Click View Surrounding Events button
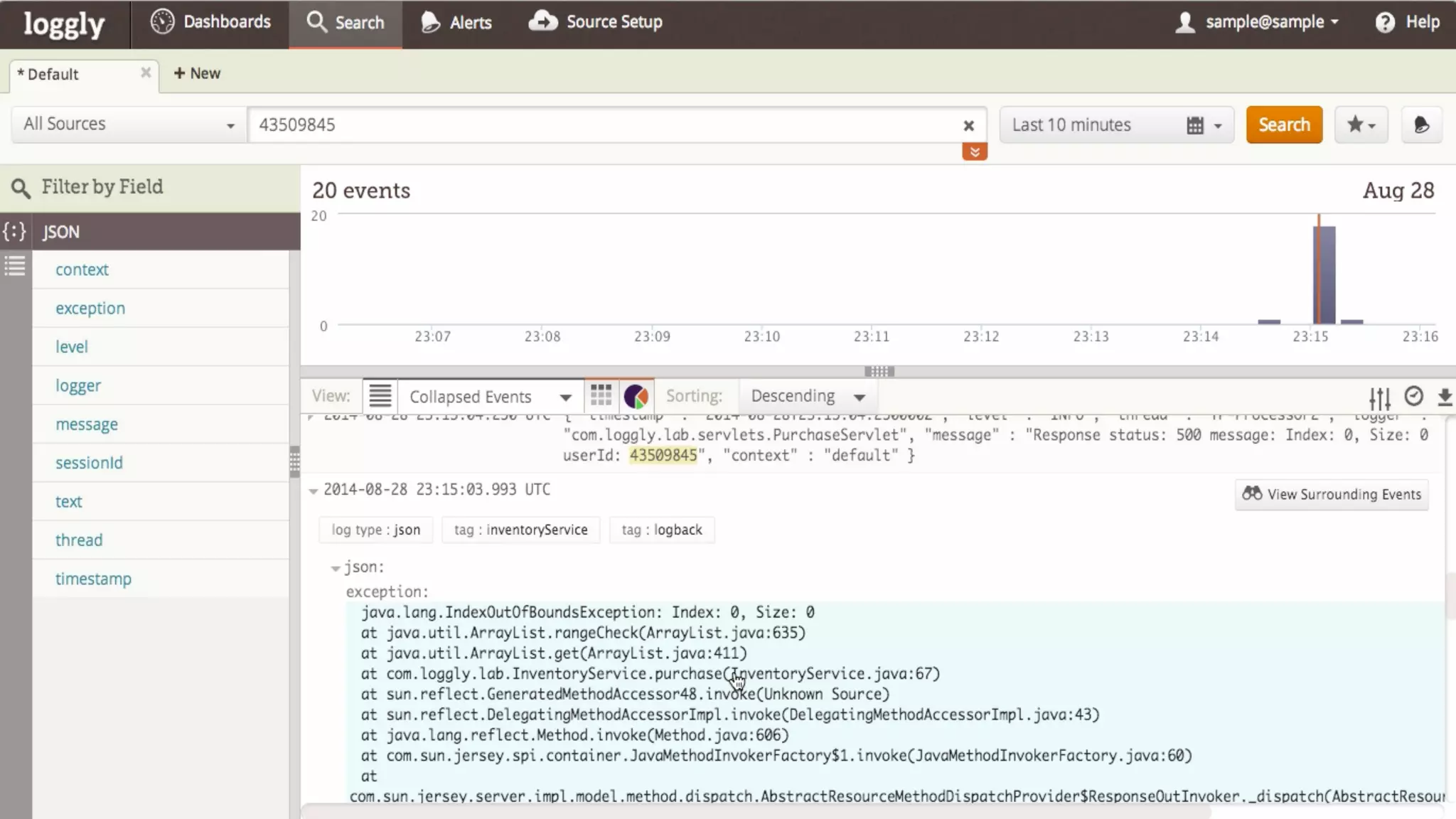The width and height of the screenshot is (1456, 819). click(x=1331, y=494)
